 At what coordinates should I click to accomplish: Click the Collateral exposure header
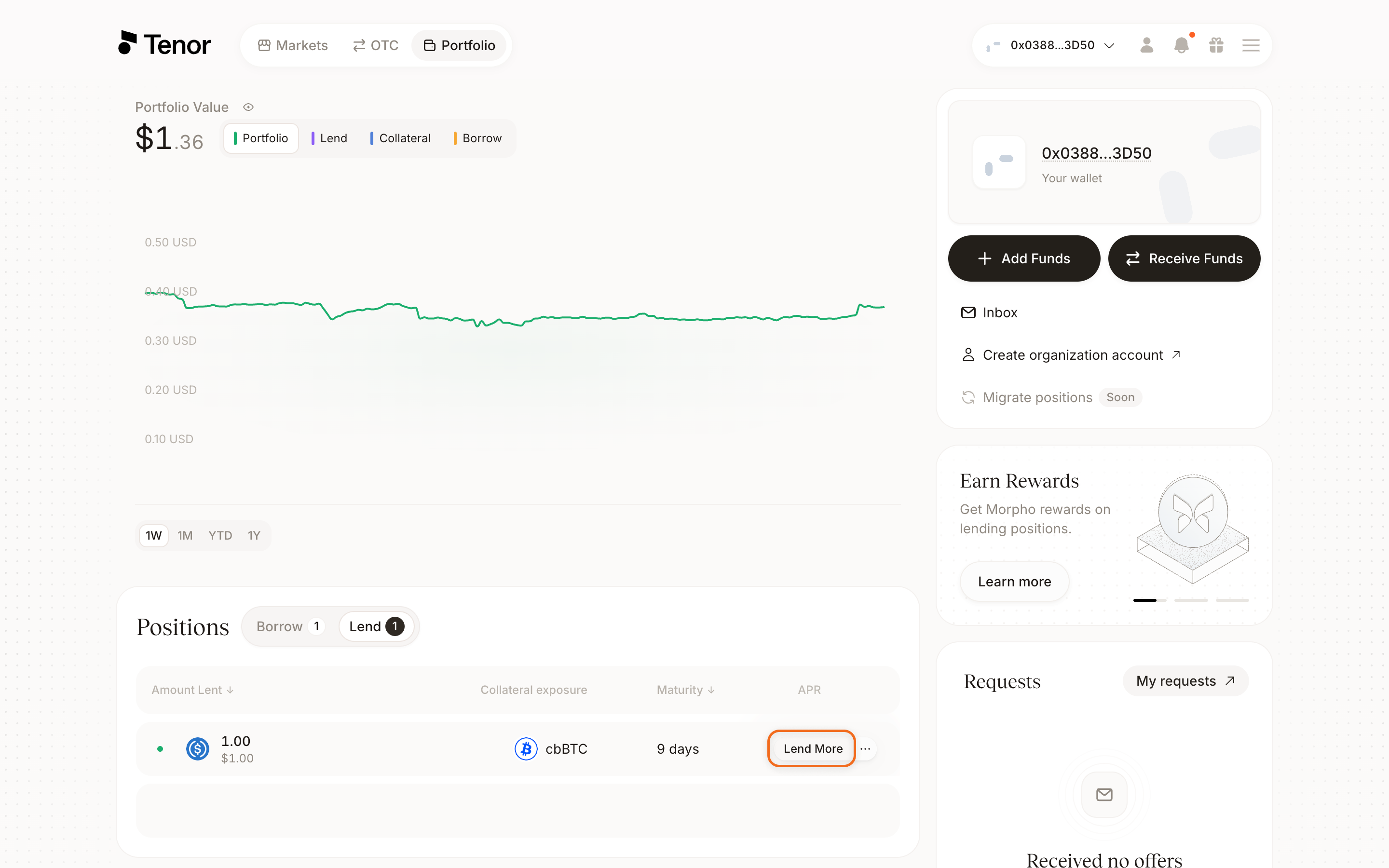coord(534,690)
